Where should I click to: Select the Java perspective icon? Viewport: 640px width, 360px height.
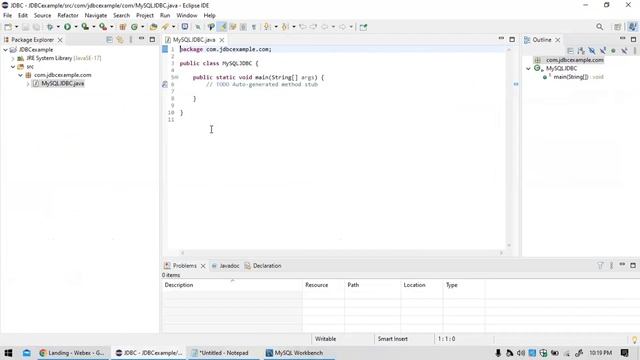pos(632,27)
